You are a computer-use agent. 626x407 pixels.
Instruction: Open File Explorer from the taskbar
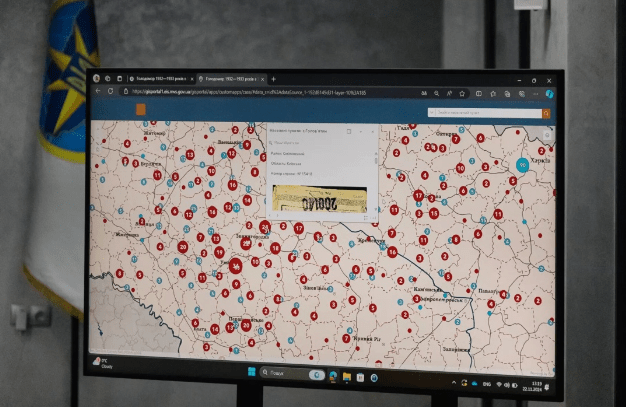(347, 376)
